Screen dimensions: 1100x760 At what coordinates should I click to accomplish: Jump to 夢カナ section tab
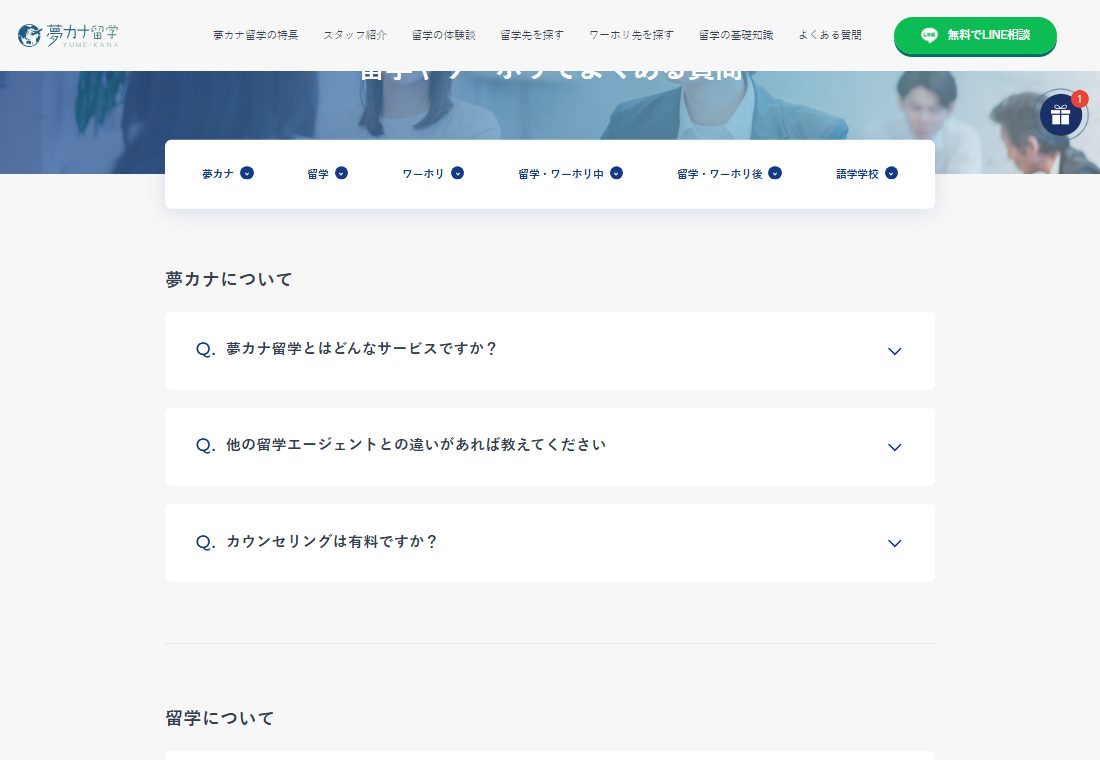[228, 173]
